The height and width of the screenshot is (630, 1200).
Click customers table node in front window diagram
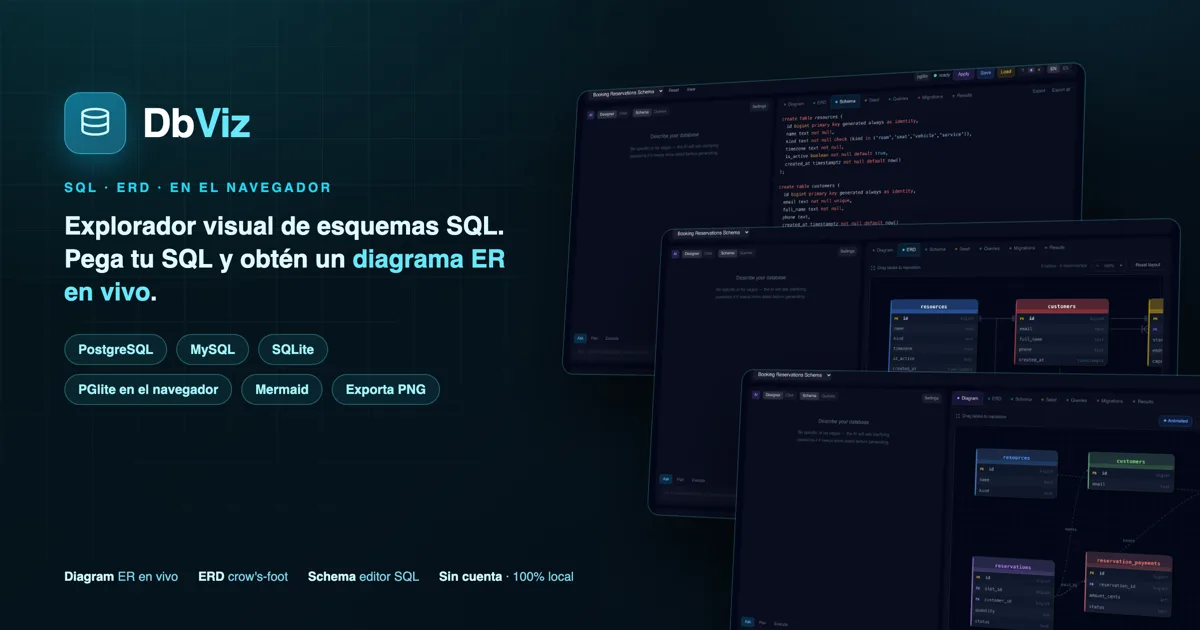[1131, 472]
